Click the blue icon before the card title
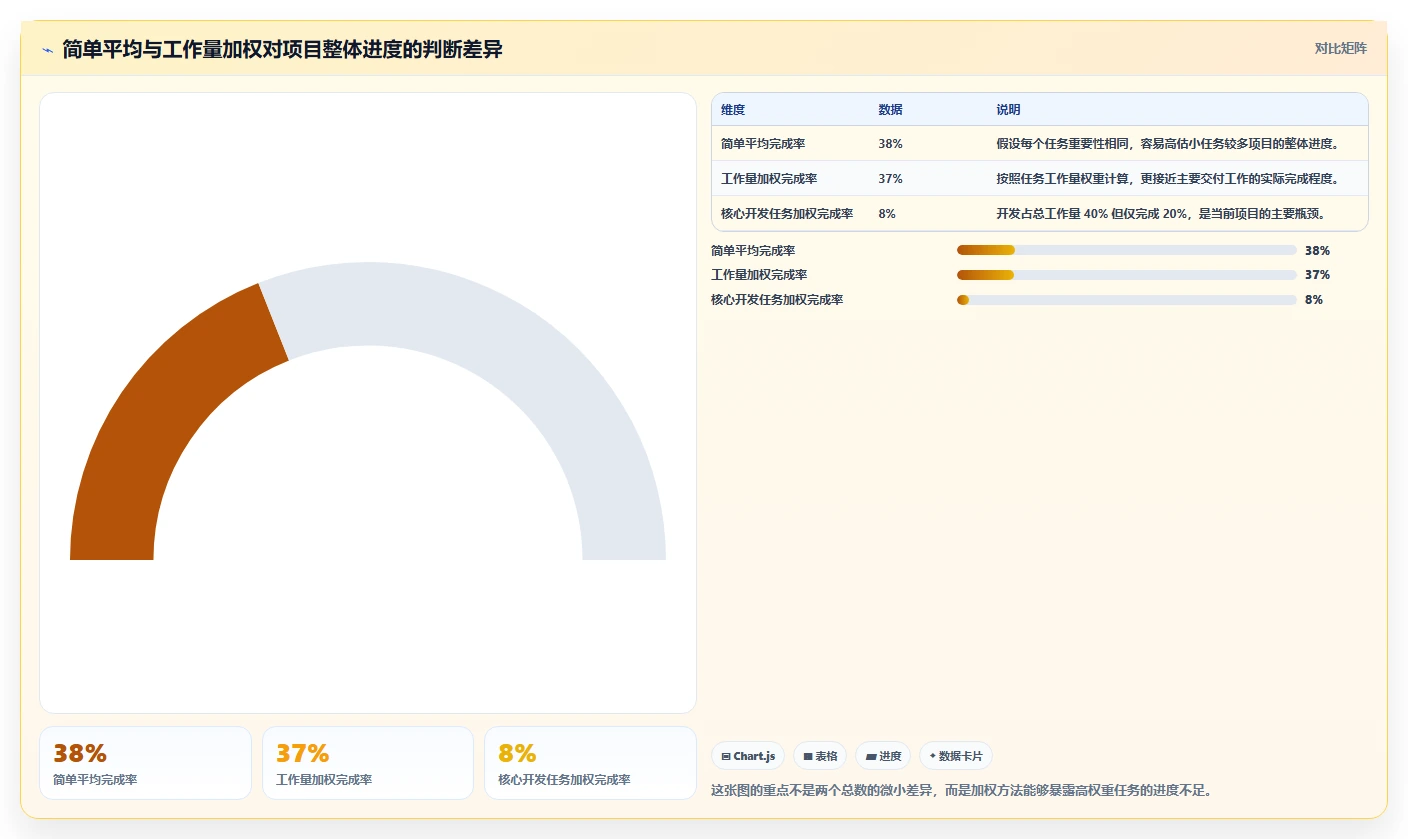The height and width of the screenshot is (839, 1408). tap(47, 50)
